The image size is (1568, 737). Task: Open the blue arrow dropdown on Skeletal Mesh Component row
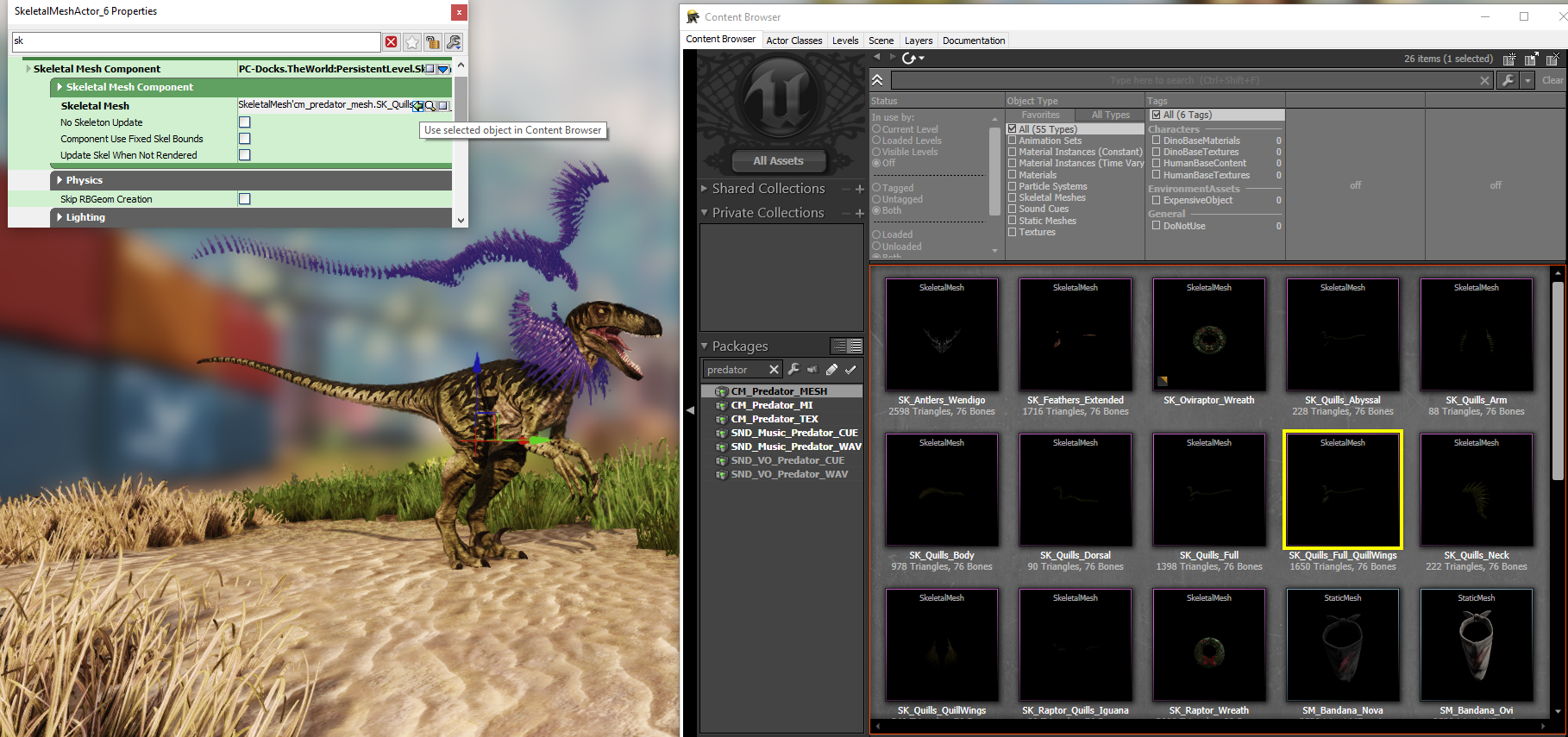[x=443, y=69]
